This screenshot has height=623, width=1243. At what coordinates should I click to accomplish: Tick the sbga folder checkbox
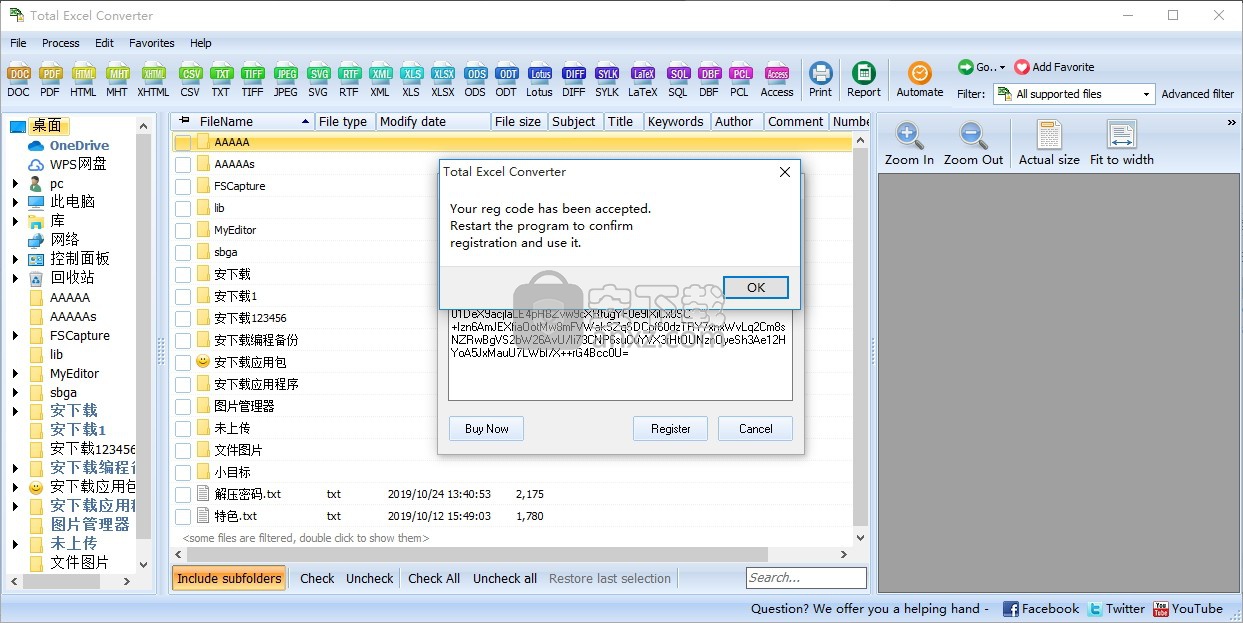pyautogui.click(x=183, y=252)
